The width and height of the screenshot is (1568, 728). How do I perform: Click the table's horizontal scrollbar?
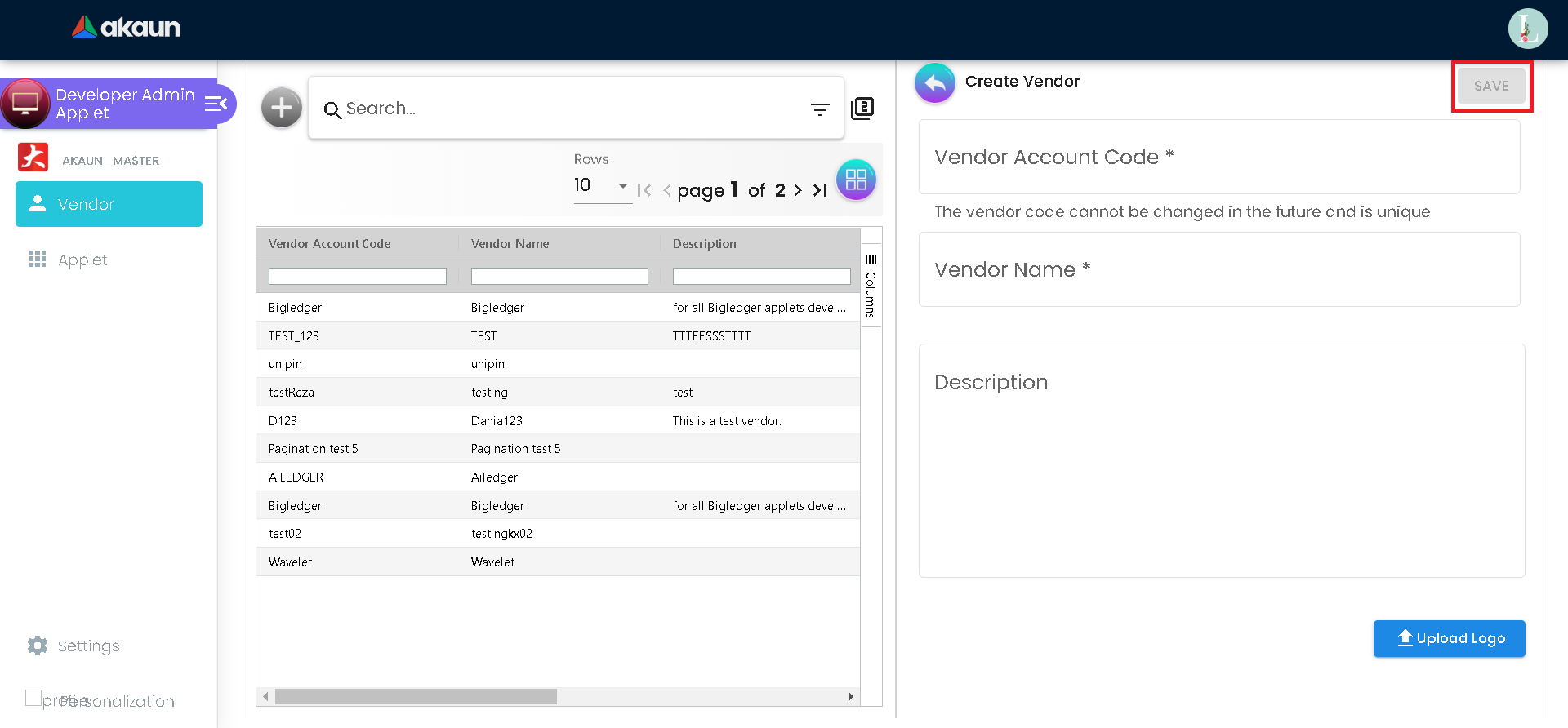point(416,696)
